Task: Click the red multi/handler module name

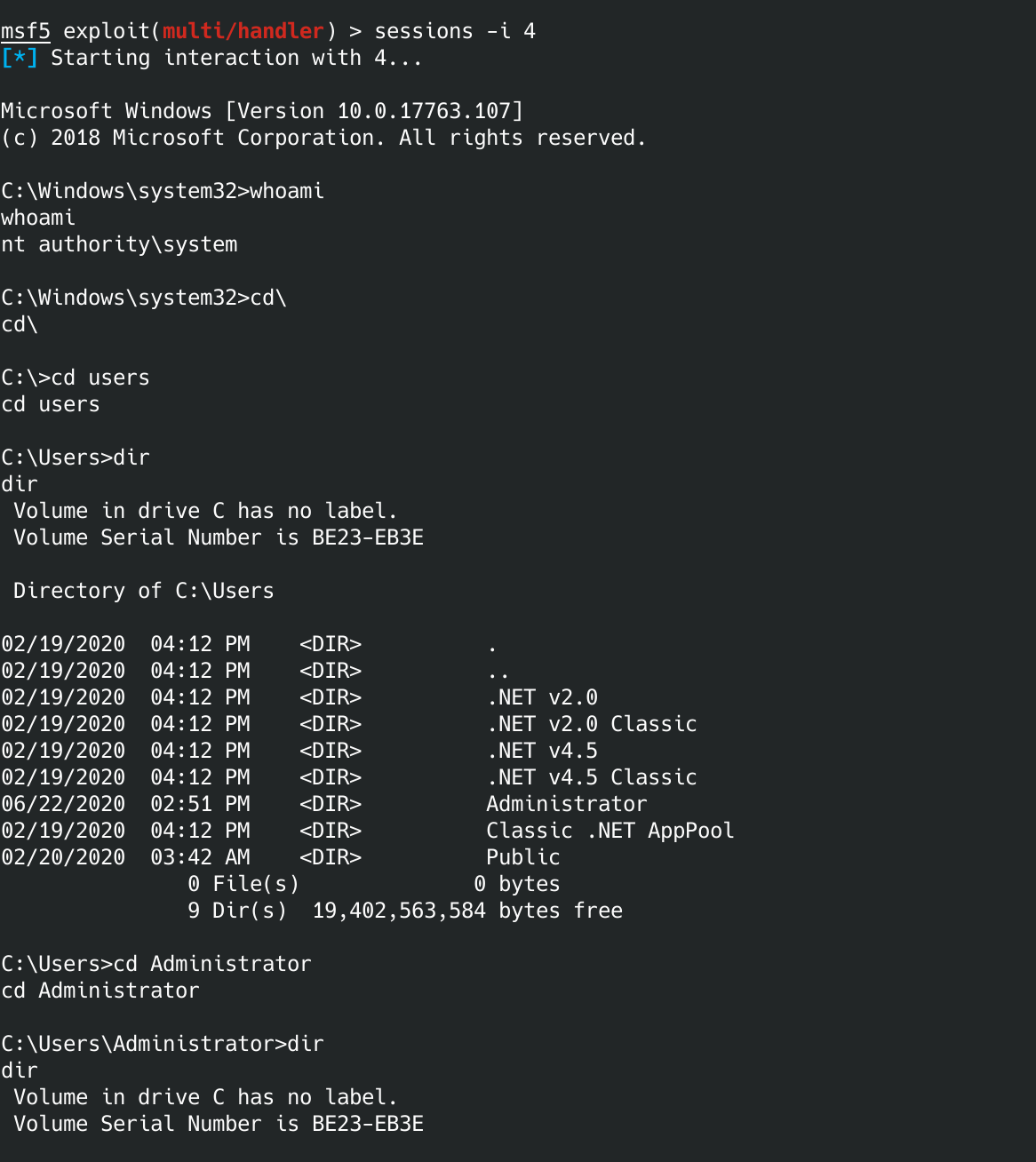Action: [x=243, y=31]
